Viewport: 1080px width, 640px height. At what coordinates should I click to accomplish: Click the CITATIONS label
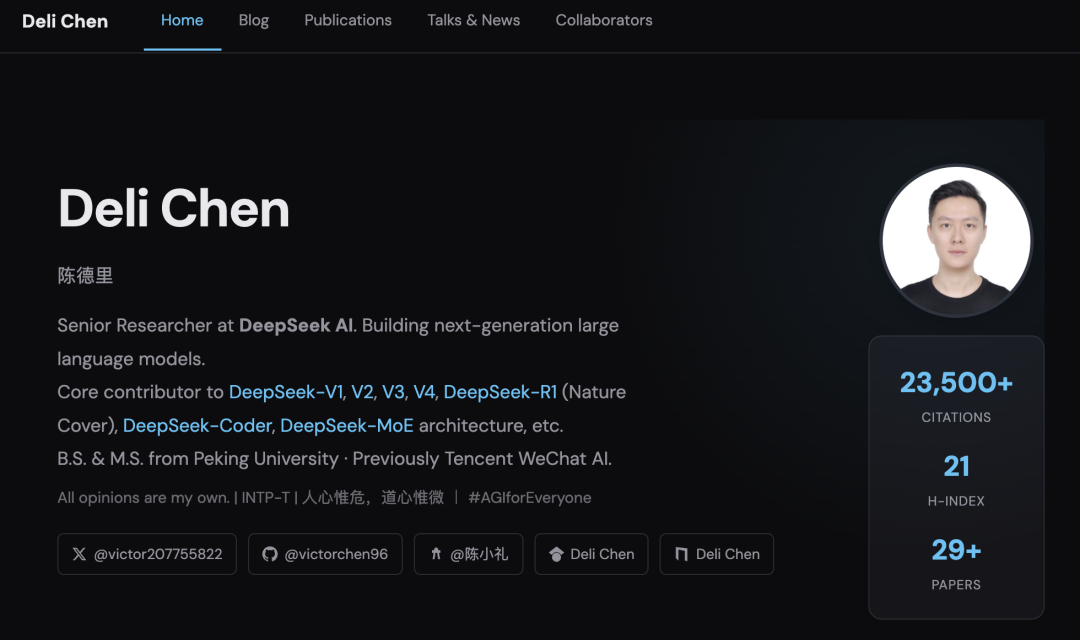tap(956, 417)
